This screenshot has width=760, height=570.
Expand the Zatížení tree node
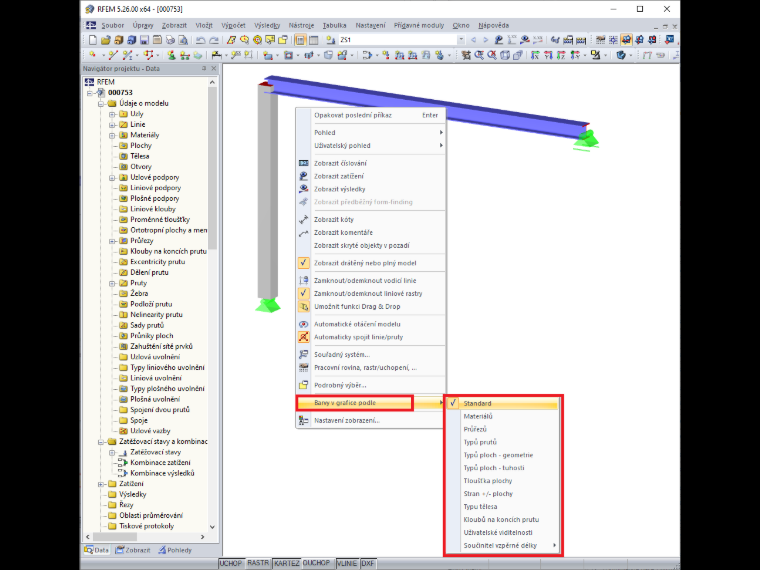(x=101, y=484)
